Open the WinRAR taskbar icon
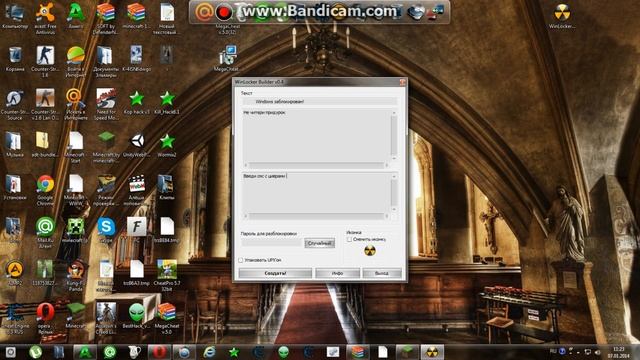 point(358,352)
